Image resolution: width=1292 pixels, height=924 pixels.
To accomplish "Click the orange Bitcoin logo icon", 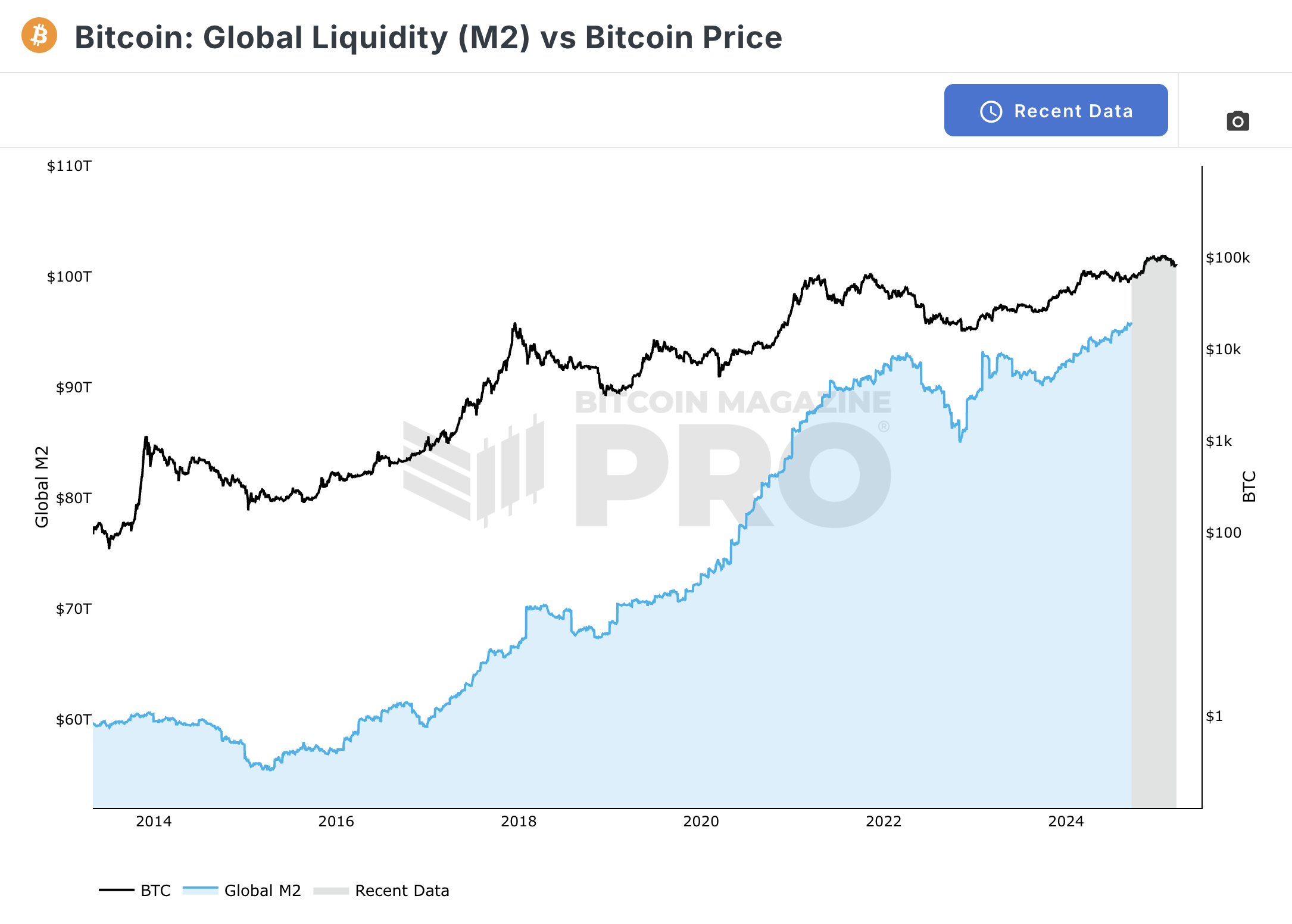I will (39, 35).
